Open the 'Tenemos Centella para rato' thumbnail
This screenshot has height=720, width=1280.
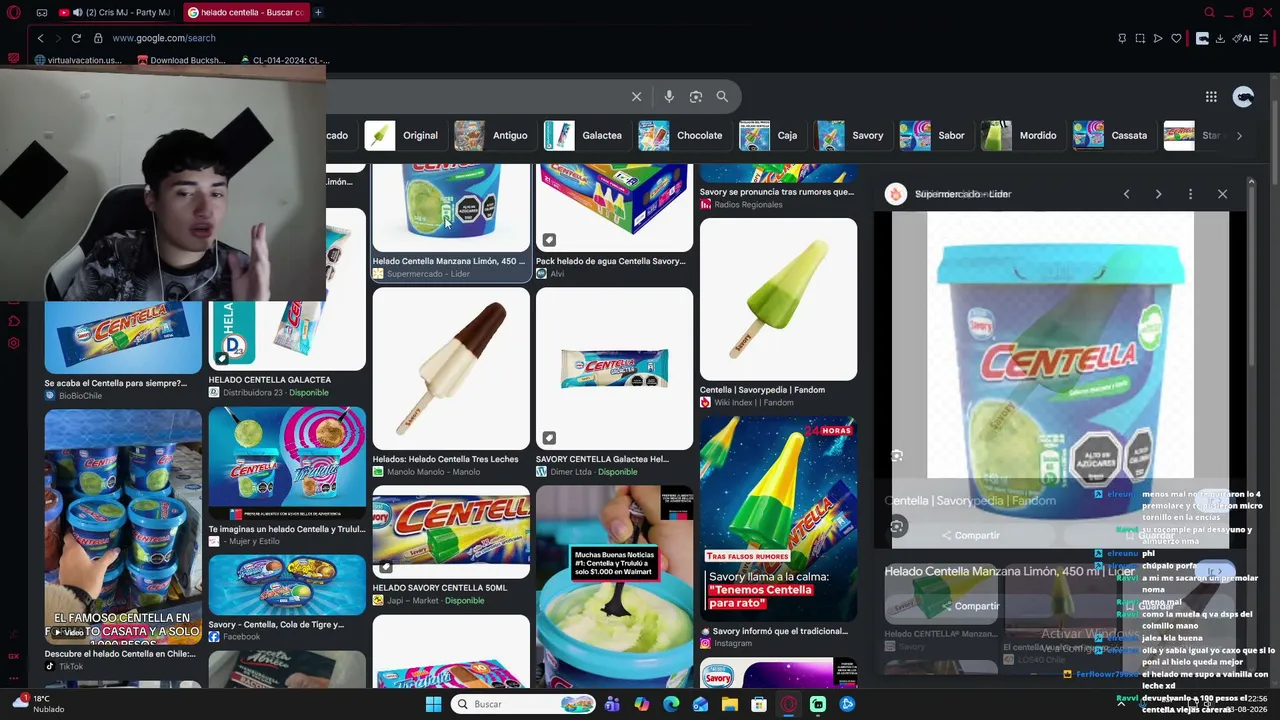778,519
